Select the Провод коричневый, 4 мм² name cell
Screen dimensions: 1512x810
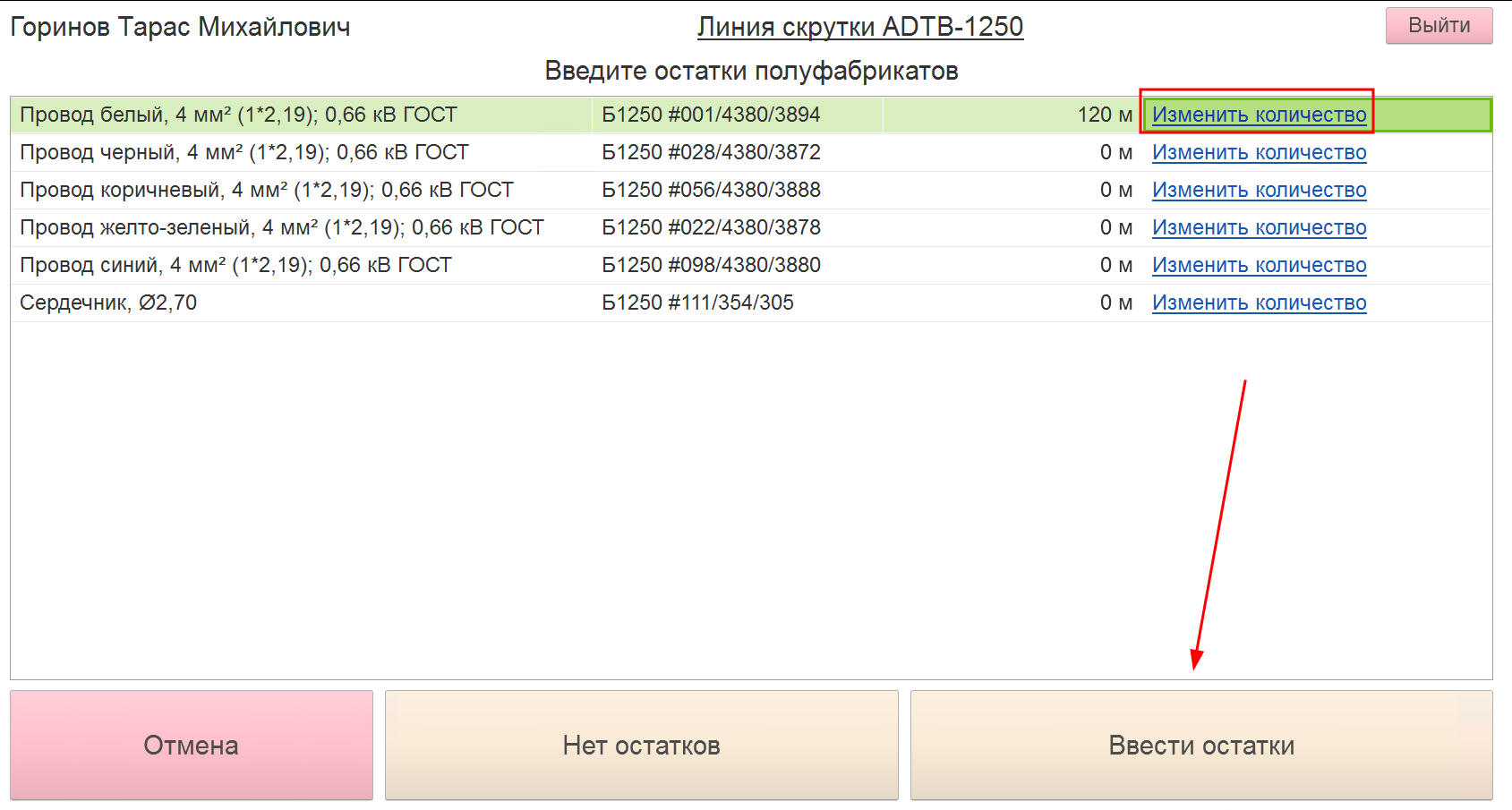click(301, 190)
